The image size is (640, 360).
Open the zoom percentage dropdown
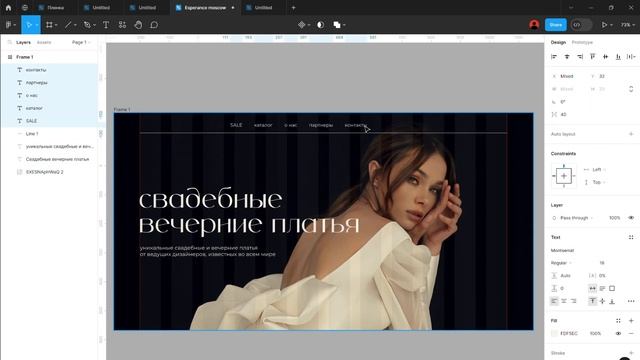click(627, 25)
